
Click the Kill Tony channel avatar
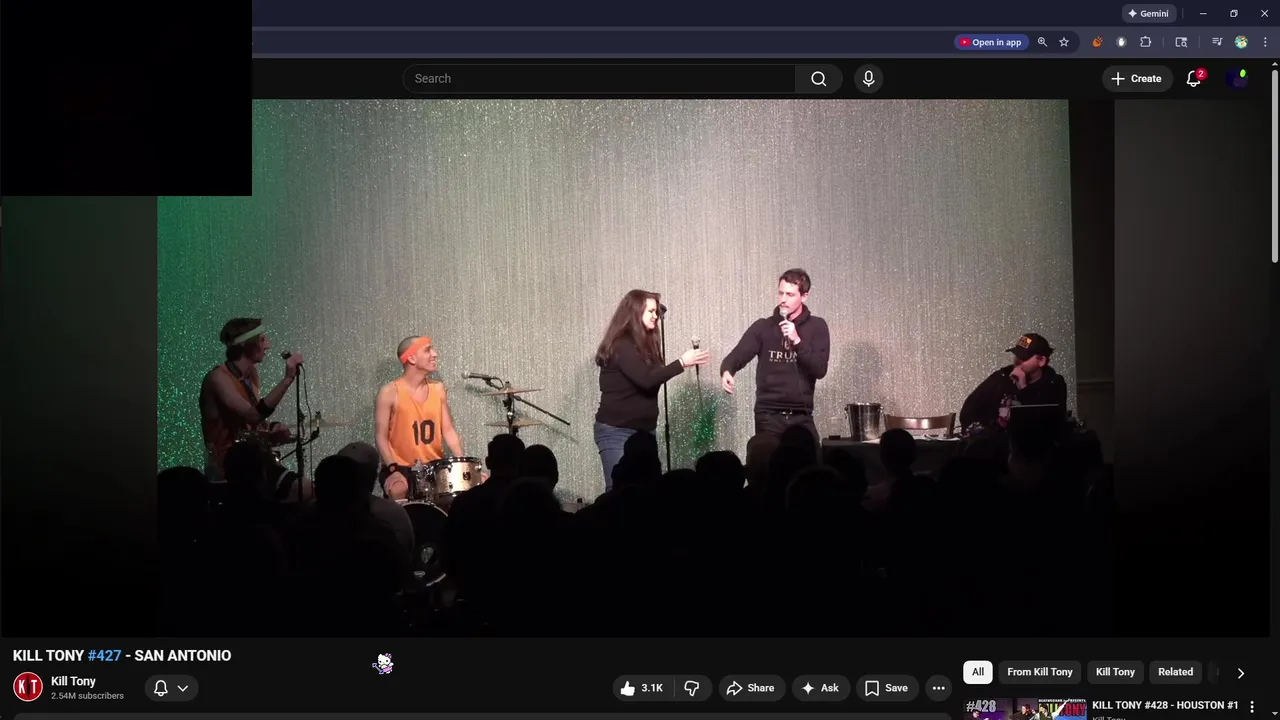coord(28,687)
